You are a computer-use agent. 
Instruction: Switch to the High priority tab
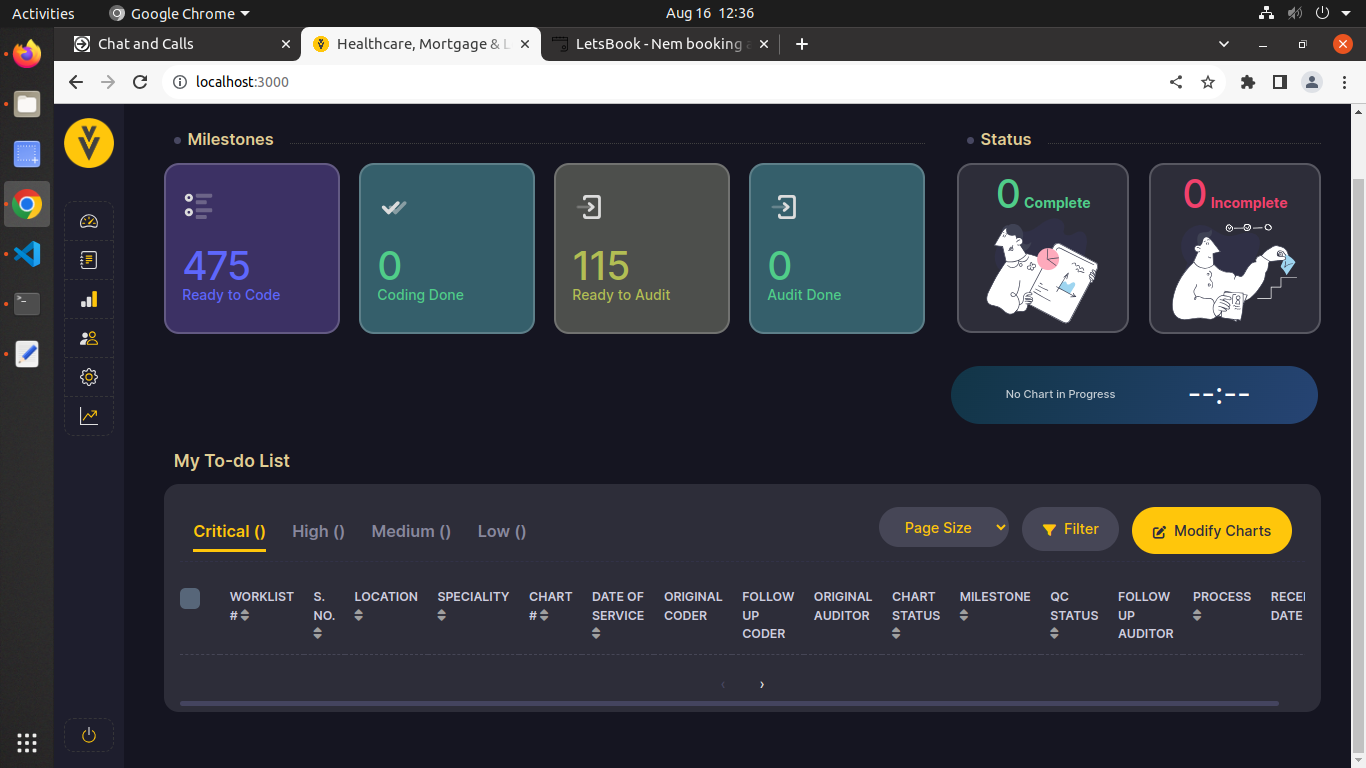(318, 531)
